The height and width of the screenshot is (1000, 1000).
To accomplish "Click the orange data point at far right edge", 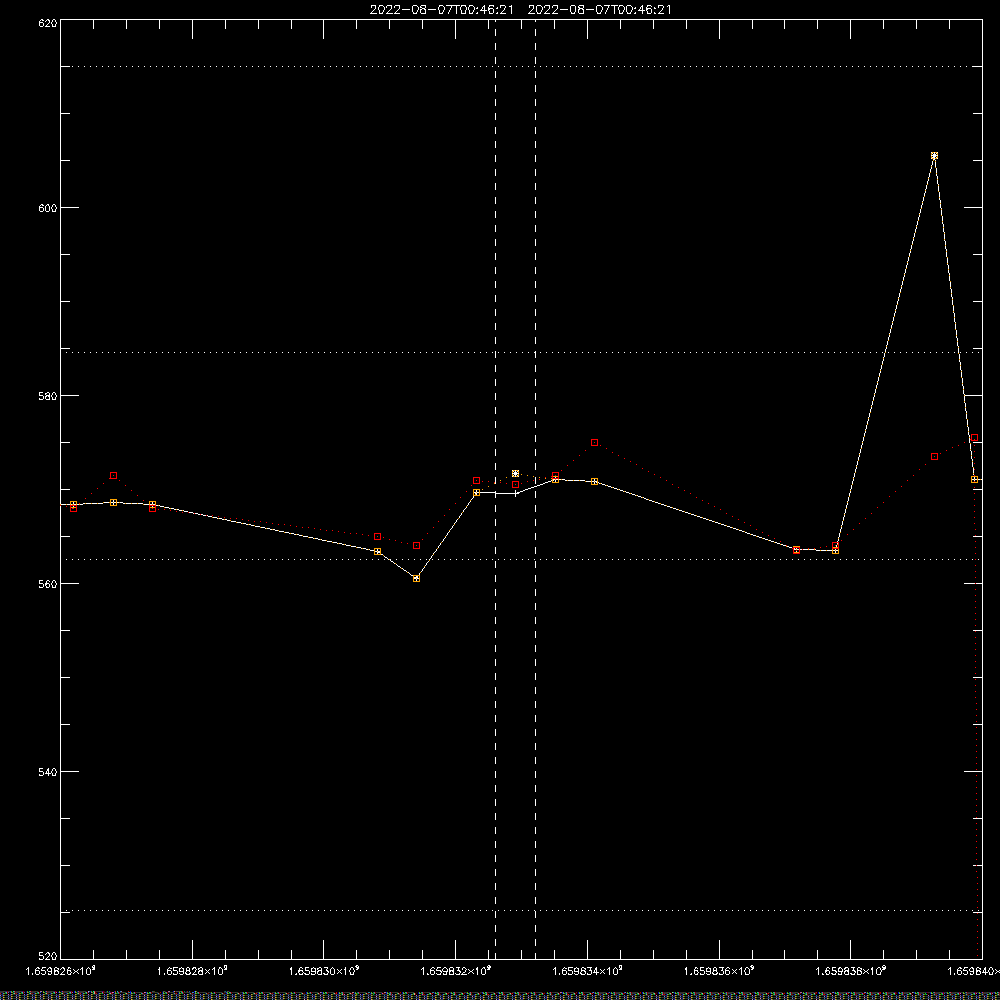I will pos(974,480).
